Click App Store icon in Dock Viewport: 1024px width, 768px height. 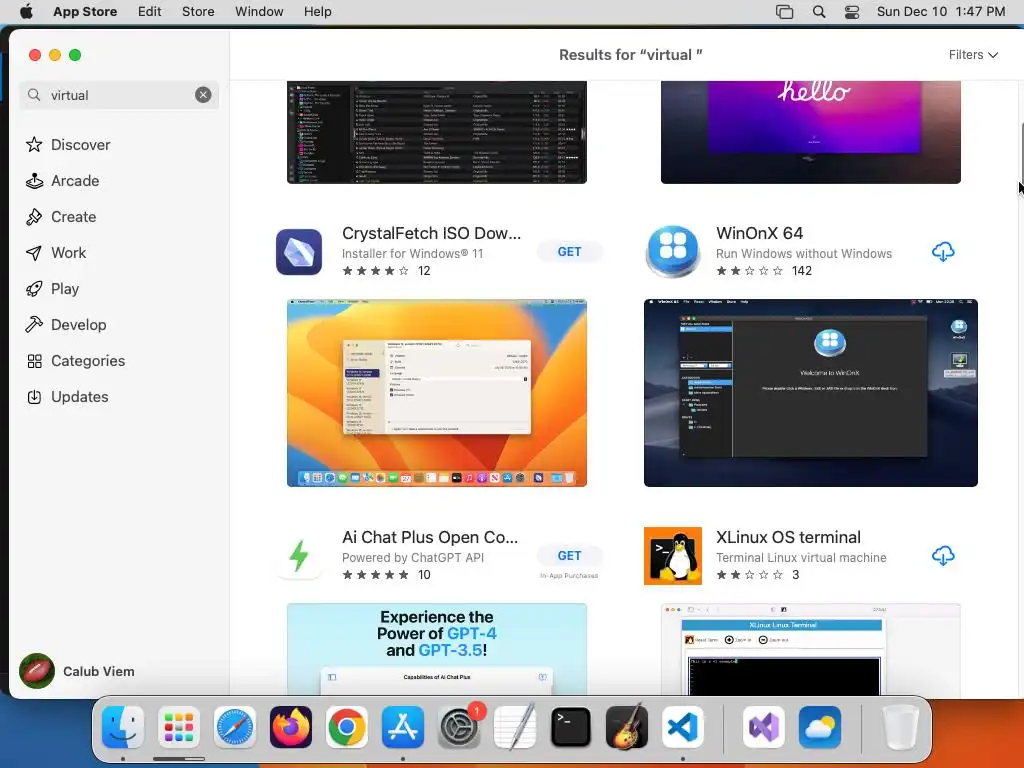pos(403,727)
